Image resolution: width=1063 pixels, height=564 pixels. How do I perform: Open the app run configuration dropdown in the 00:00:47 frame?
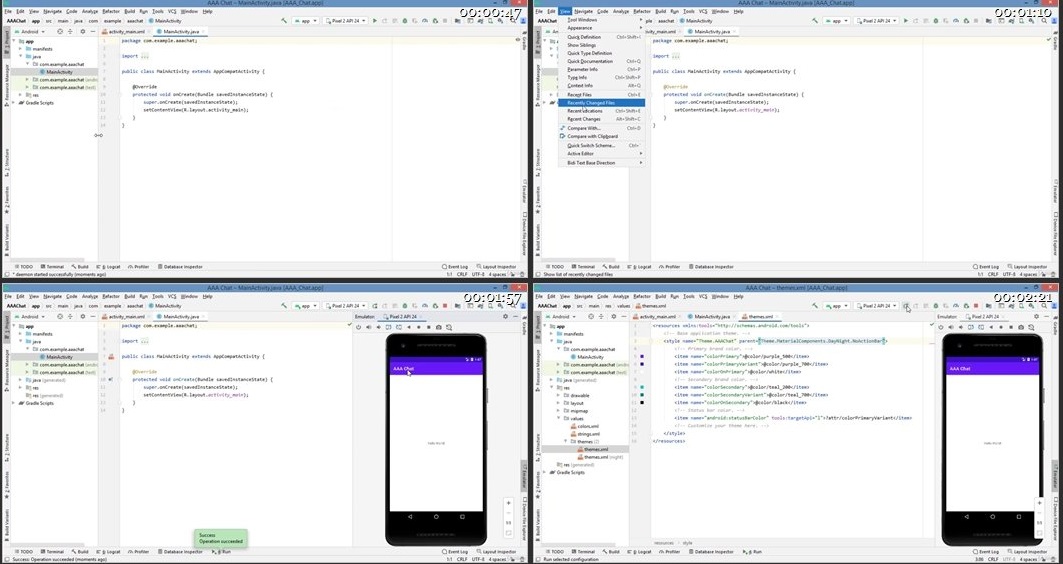point(305,21)
